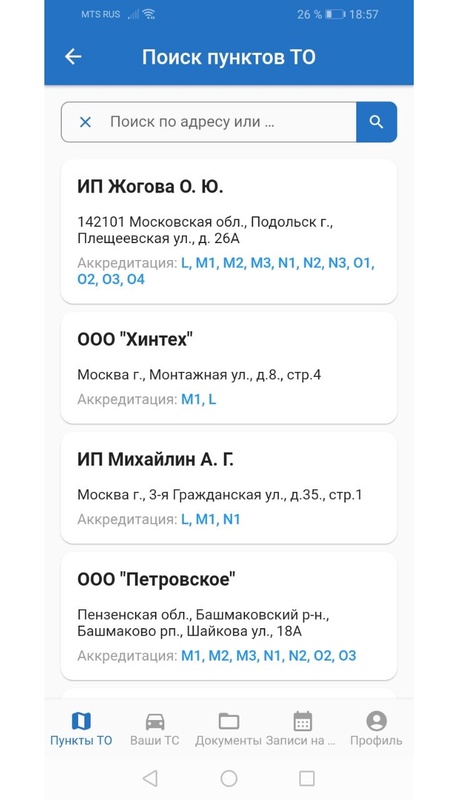The height and width of the screenshot is (800, 450).
Task: Tap Android home circle button
Action: [229, 778]
